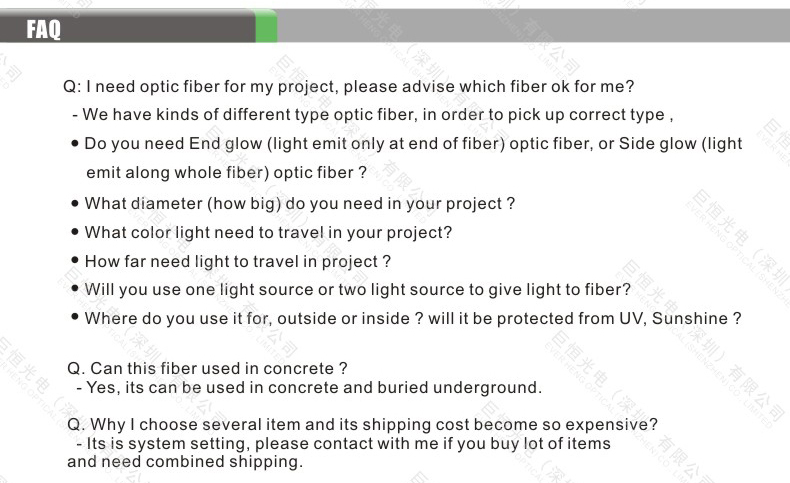Click the bullet before 'How far need light'
790x483 pixels.
(75, 260)
